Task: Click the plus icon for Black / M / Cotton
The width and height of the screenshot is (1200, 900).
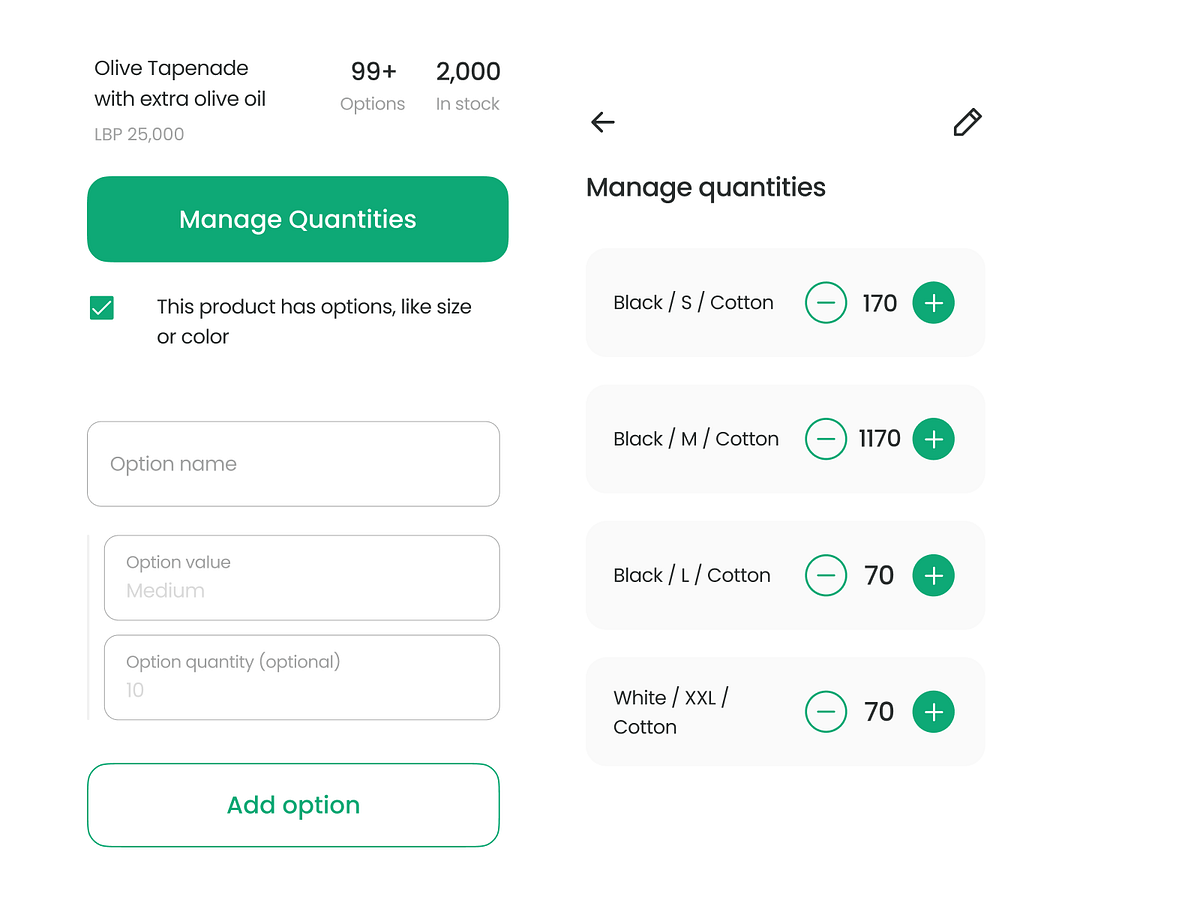Action: [933, 438]
